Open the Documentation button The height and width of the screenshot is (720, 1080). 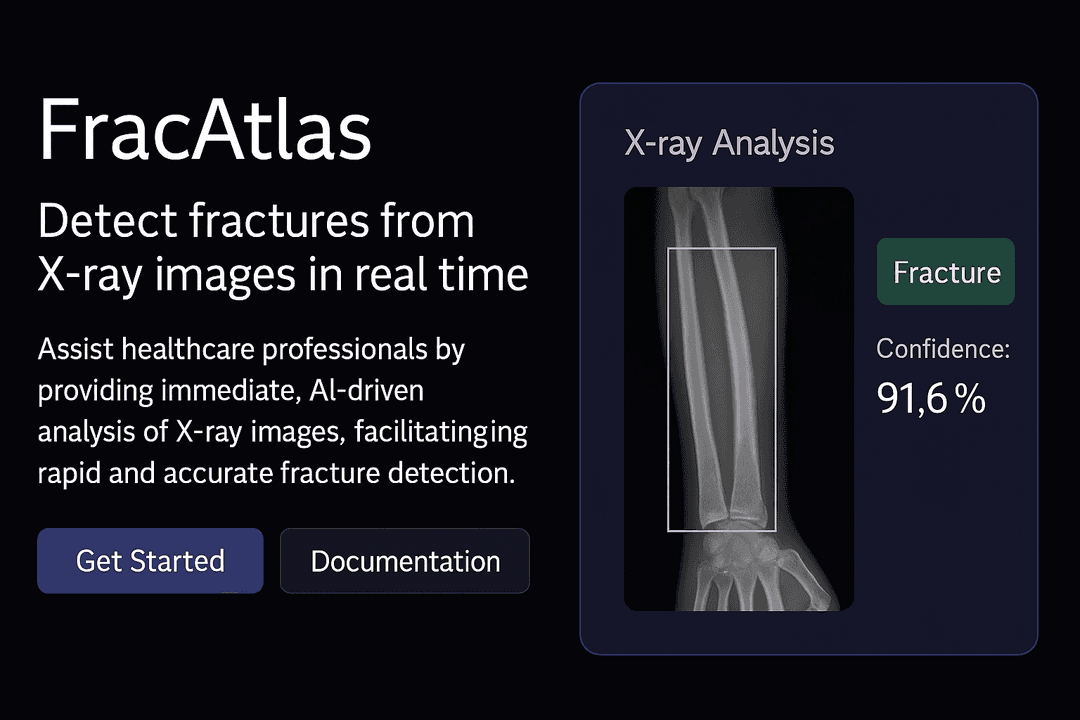405,561
